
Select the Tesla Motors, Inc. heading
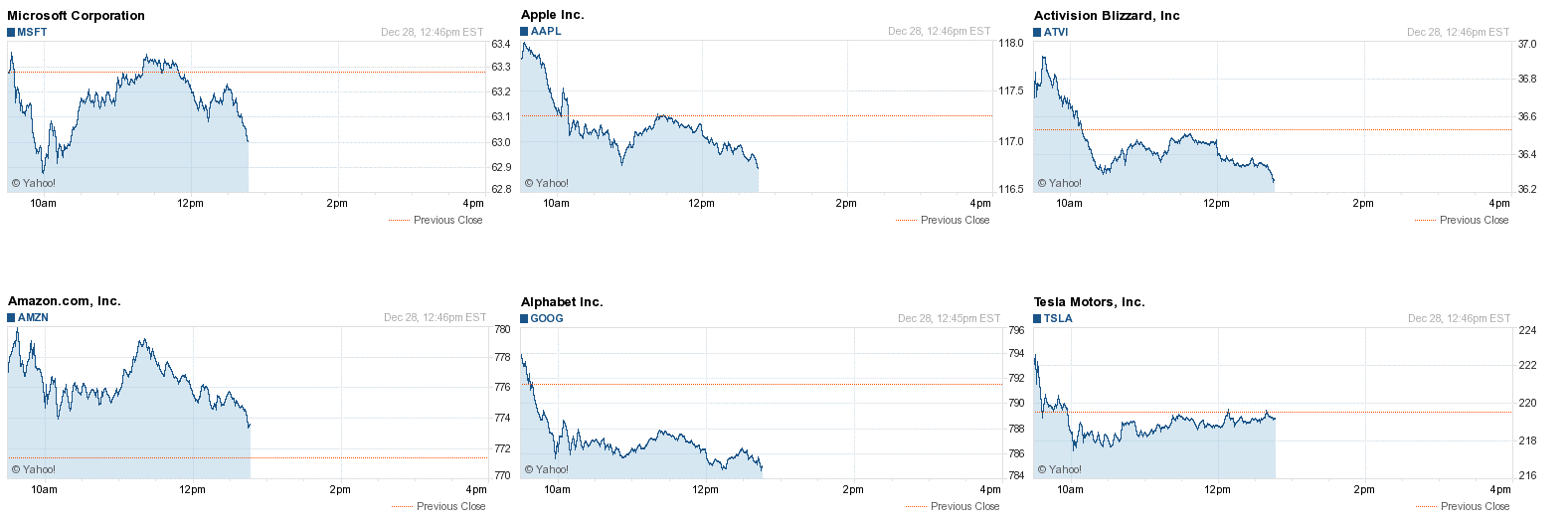click(1089, 301)
